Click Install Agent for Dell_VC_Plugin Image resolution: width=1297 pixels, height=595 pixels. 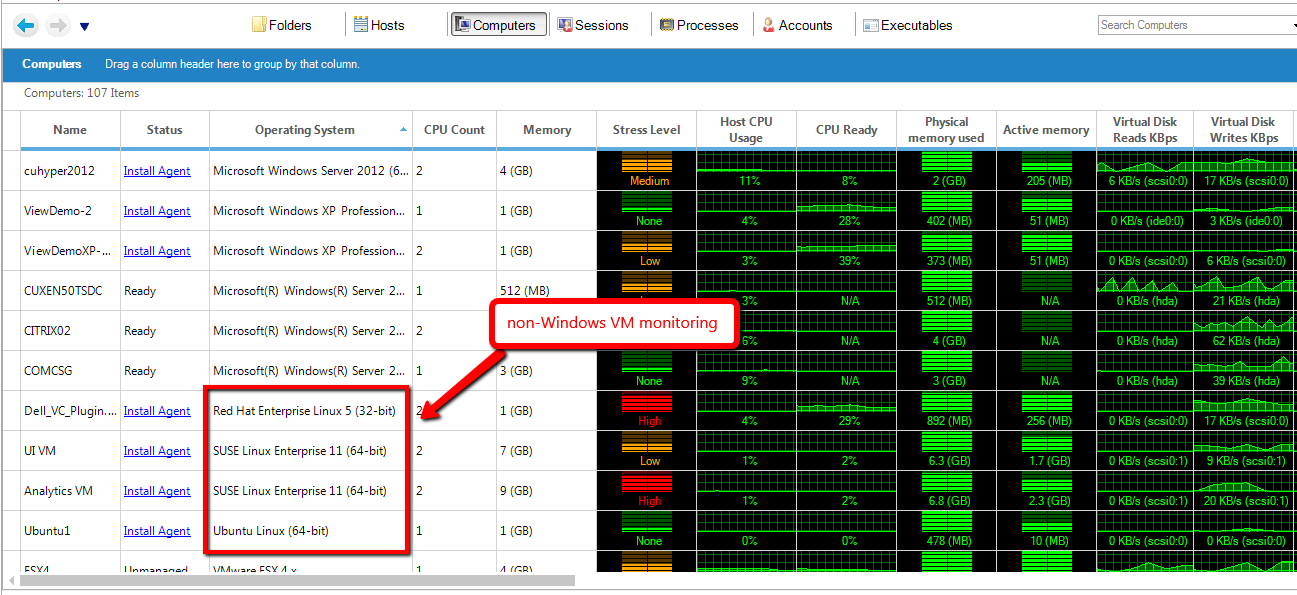tap(157, 411)
